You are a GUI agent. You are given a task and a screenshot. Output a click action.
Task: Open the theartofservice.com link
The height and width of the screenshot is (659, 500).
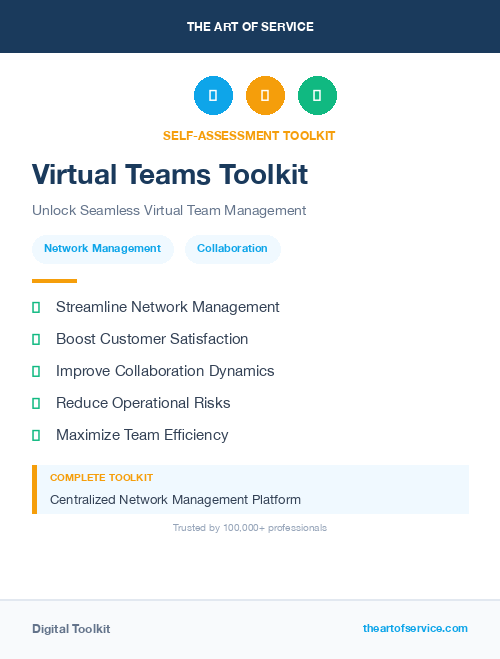pyautogui.click(x=415, y=628)
